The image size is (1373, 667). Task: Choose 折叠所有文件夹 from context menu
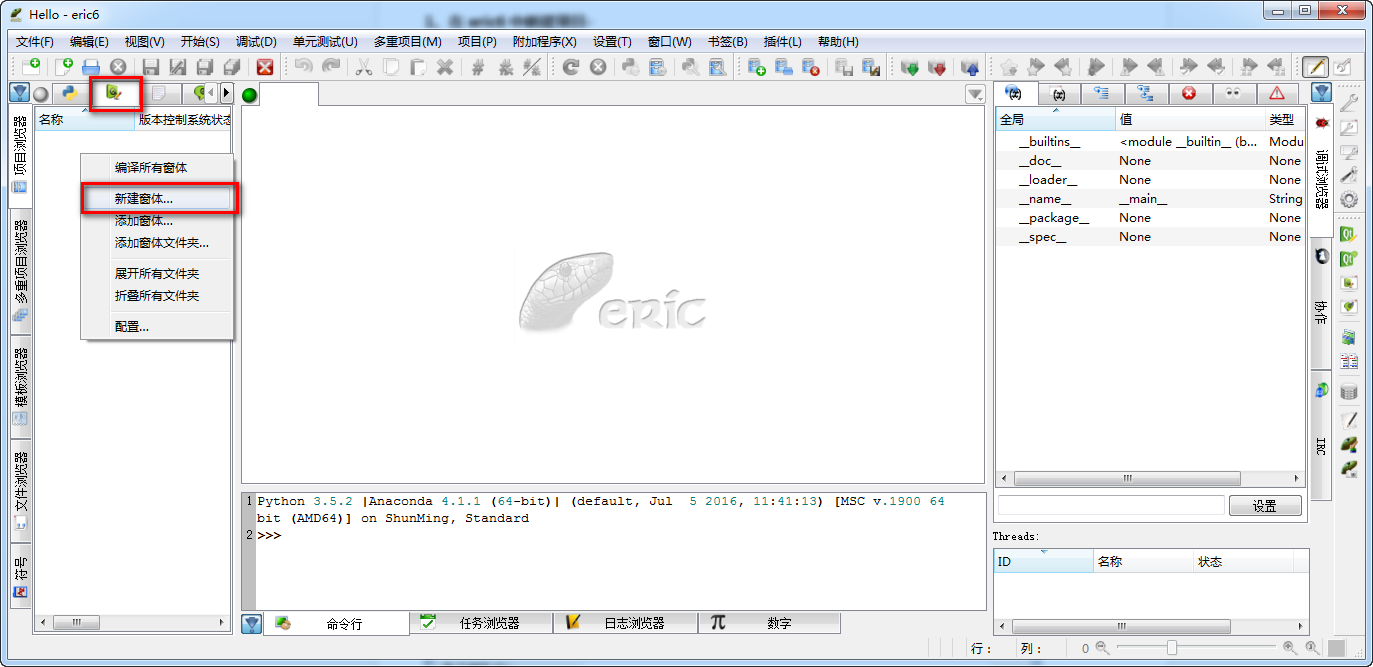(x=157, y=295)
